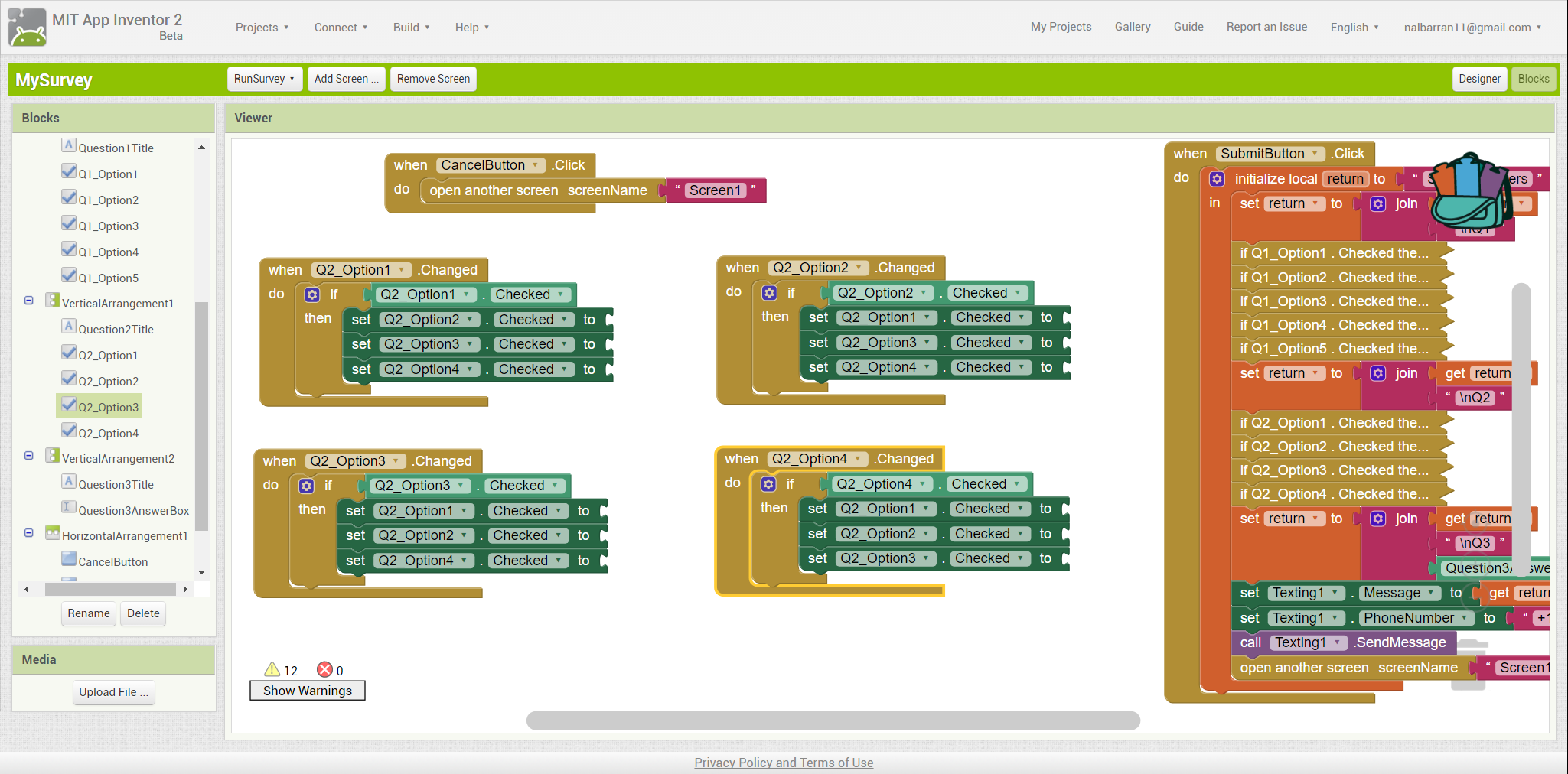Click Upload File button
1568x774 pixels.
(x=114, y=692)
